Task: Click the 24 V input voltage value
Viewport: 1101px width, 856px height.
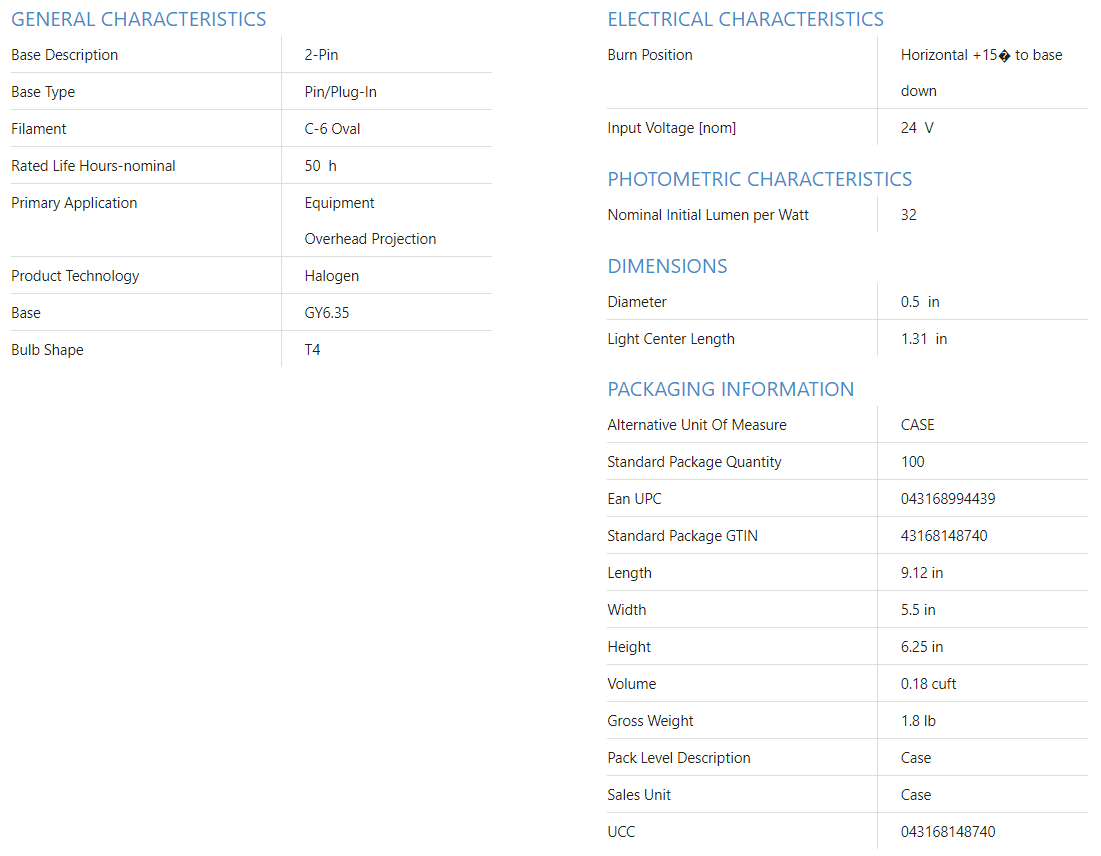Action: click(x=916, y=128)
